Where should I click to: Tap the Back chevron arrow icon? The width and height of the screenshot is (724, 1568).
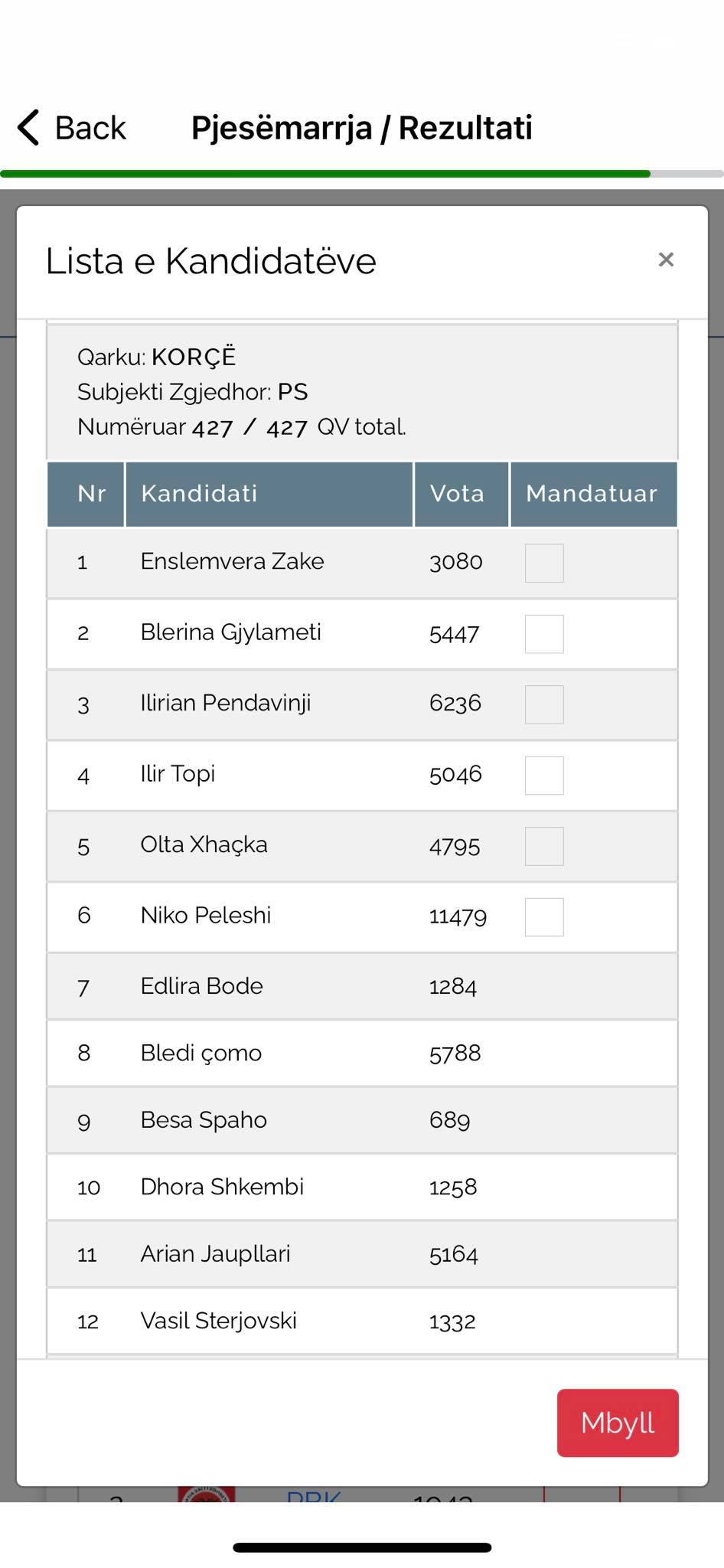click(29, 127)
